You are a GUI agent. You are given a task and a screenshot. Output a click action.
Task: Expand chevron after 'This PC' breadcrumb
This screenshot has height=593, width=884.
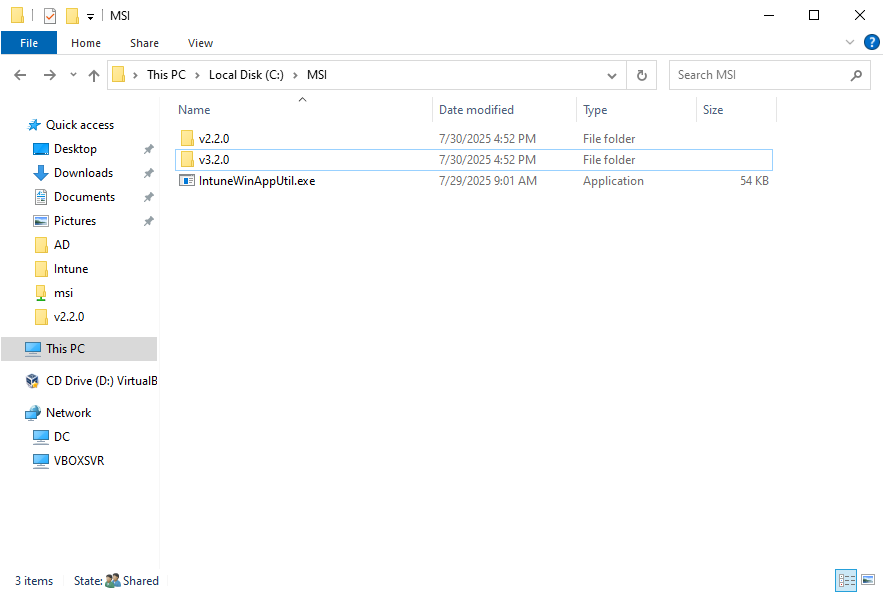[x=197, y=75]
